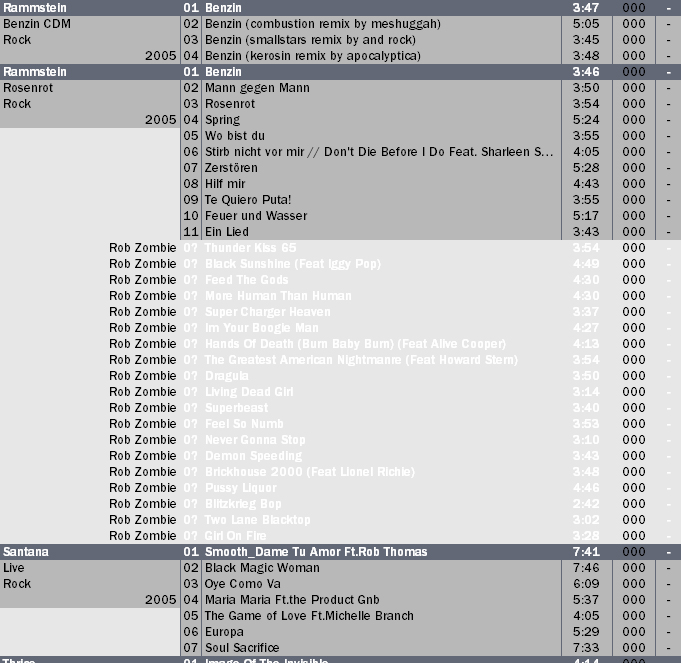Click duration 5:24 of Spring
Viewport: 681px width, 663px height.
pyautogui.click(x=586, y=120)
